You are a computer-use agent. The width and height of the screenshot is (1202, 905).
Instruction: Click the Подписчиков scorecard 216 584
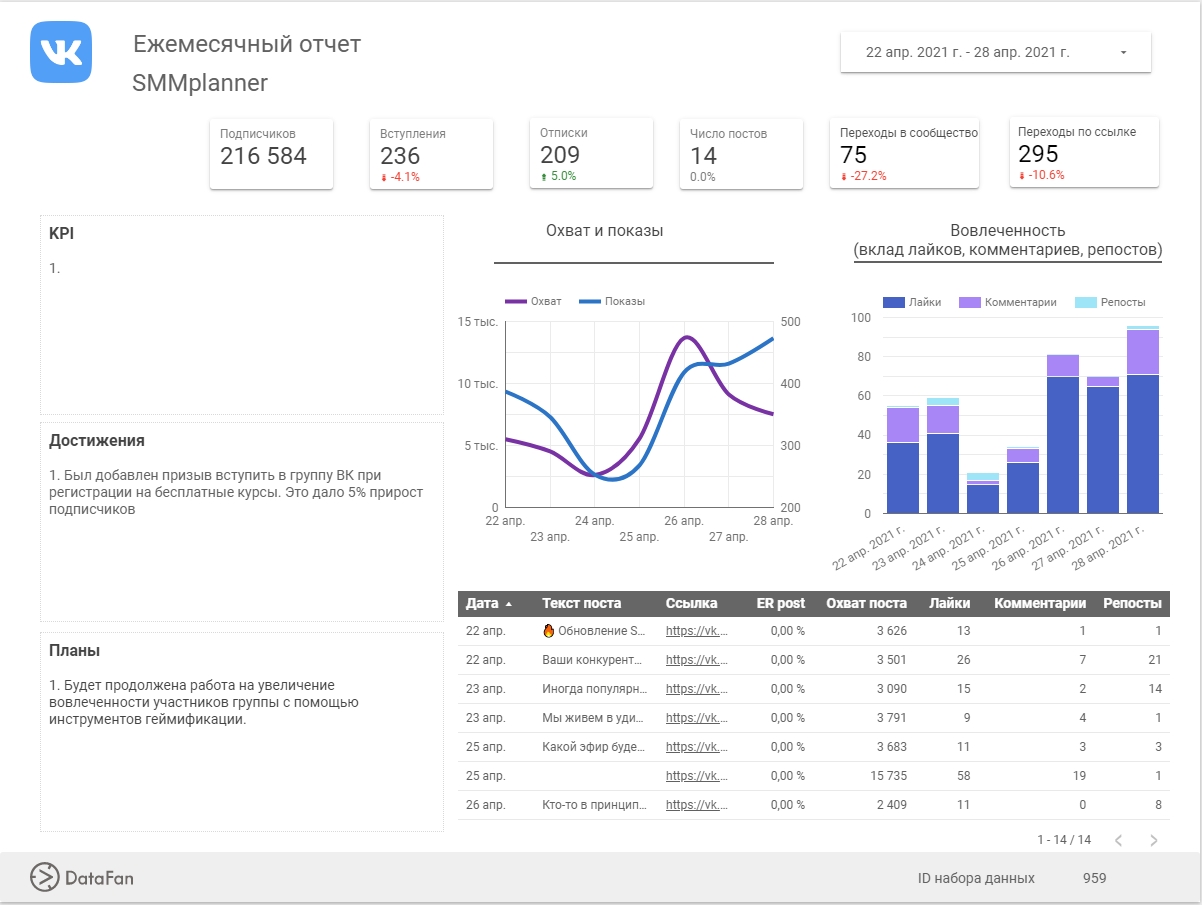263,156
